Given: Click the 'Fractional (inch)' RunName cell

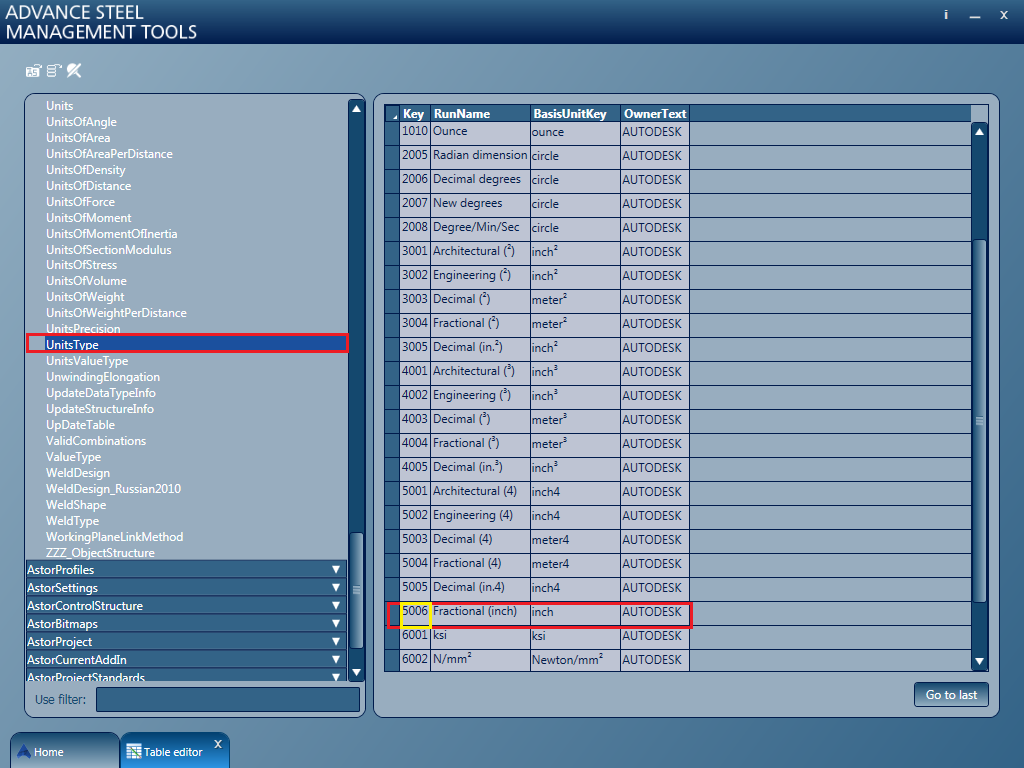Looking at the screenshot, I should pos(481,614).
